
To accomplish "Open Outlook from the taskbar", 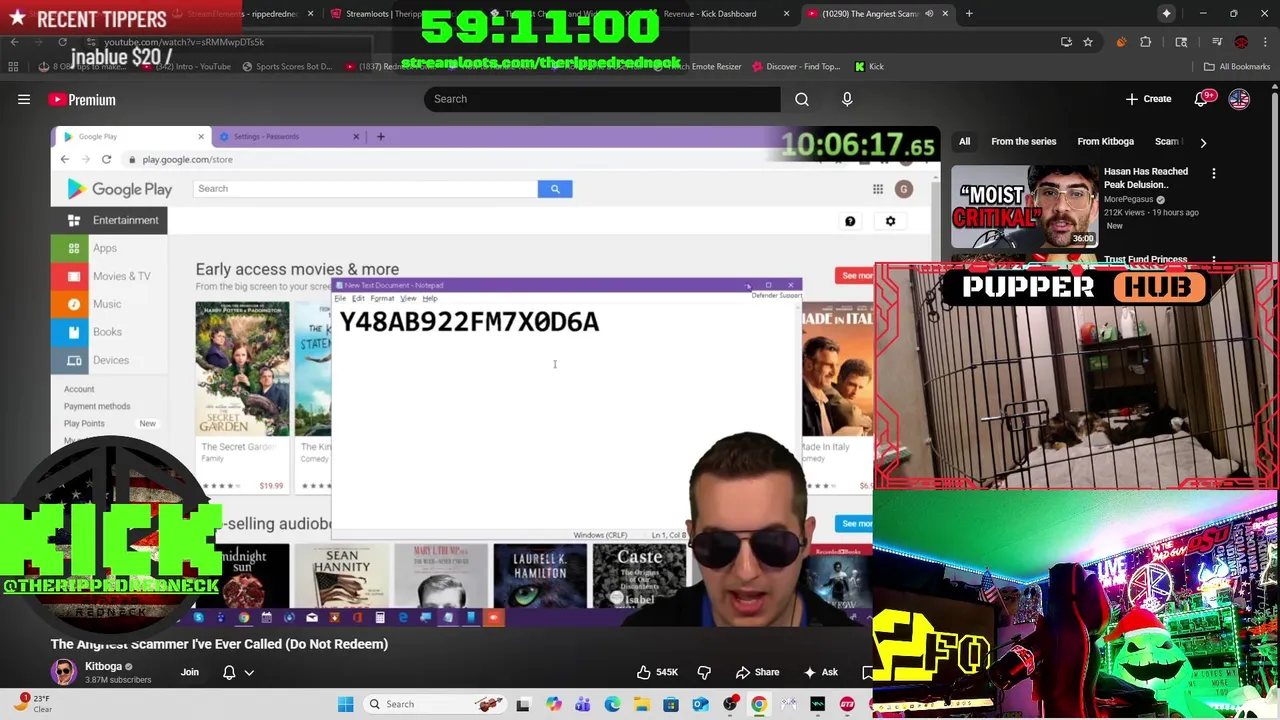I will [x=700, y=704].
